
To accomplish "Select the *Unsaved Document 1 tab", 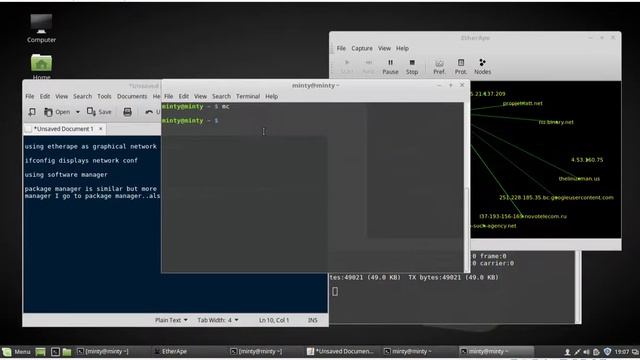I will click(x=63, y=129).
